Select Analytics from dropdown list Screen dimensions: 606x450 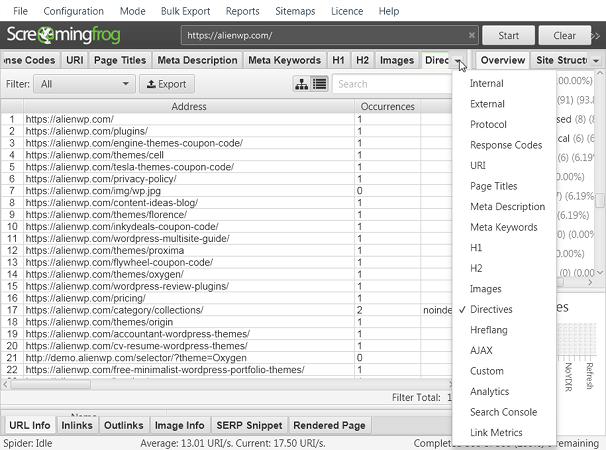click(x=504, y=391)
